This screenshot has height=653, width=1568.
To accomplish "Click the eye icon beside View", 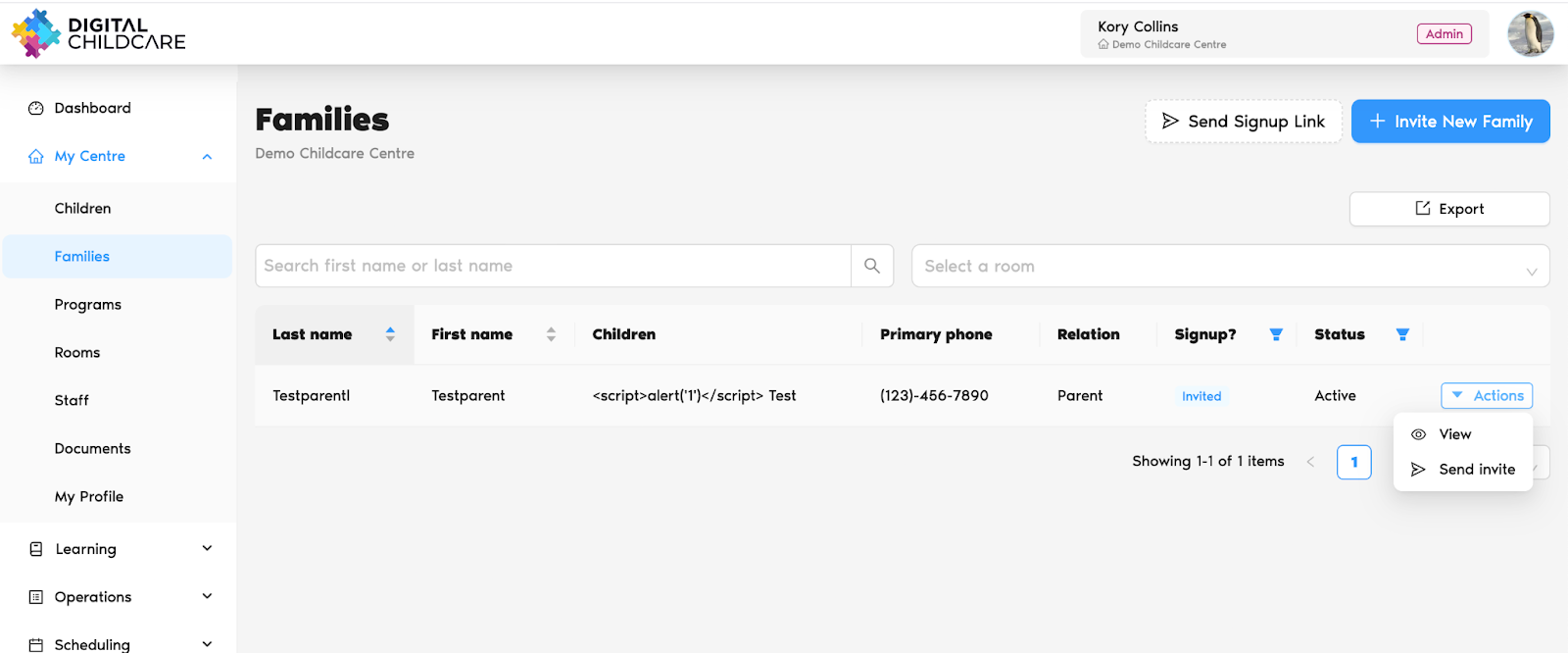I will coord(1418,434).
